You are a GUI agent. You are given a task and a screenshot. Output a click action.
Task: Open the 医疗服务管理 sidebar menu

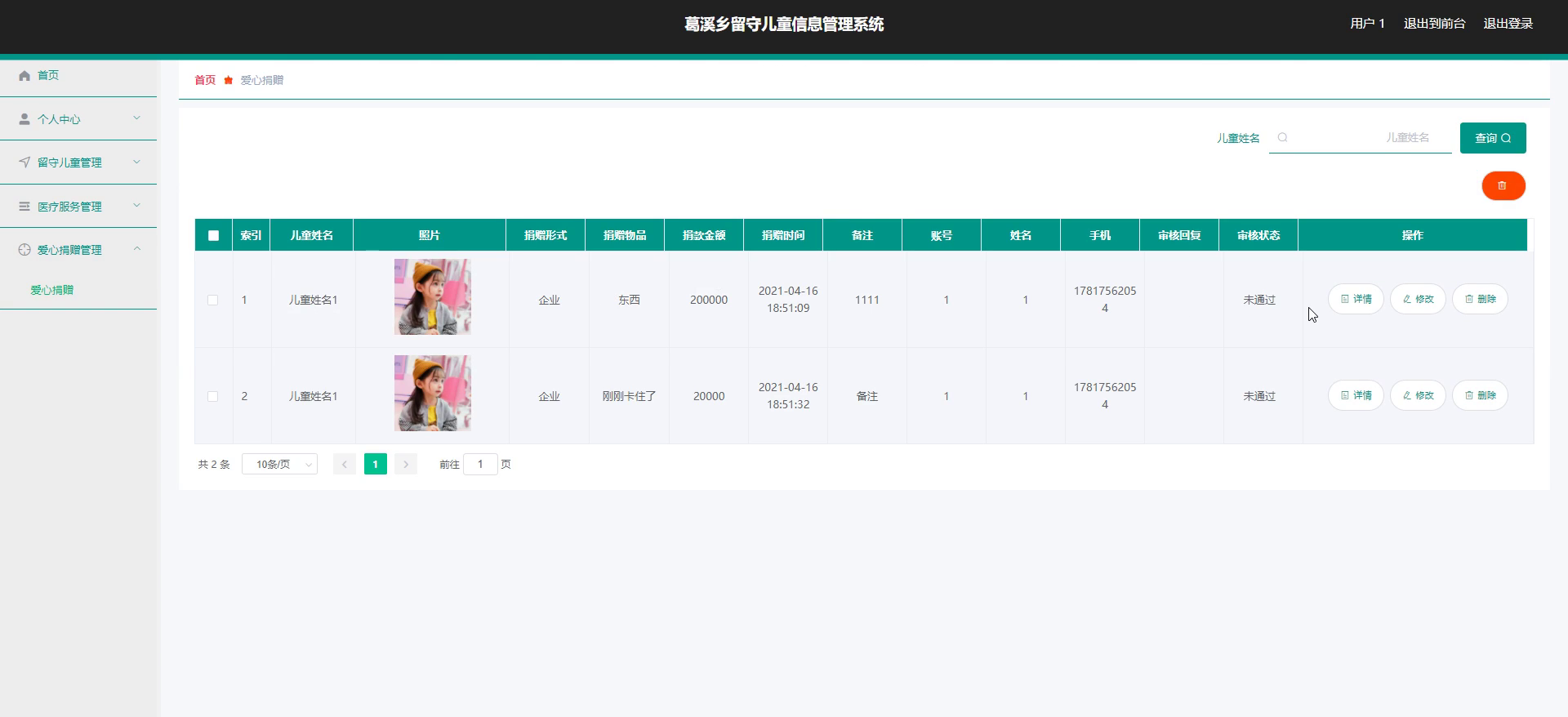(78, 207)
